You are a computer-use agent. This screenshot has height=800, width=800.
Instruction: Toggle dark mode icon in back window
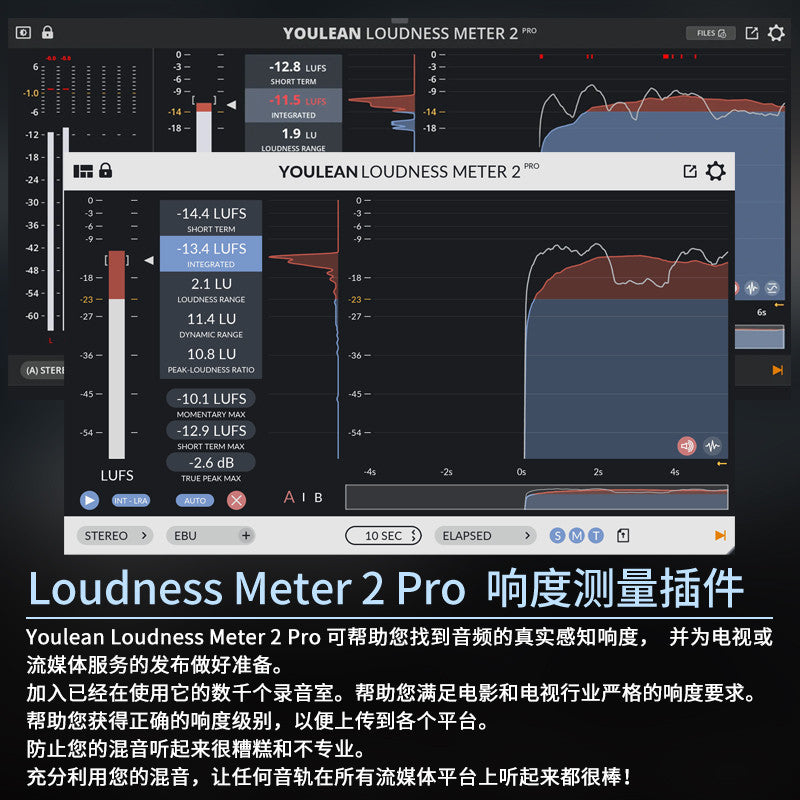click(x=23, y=33)
